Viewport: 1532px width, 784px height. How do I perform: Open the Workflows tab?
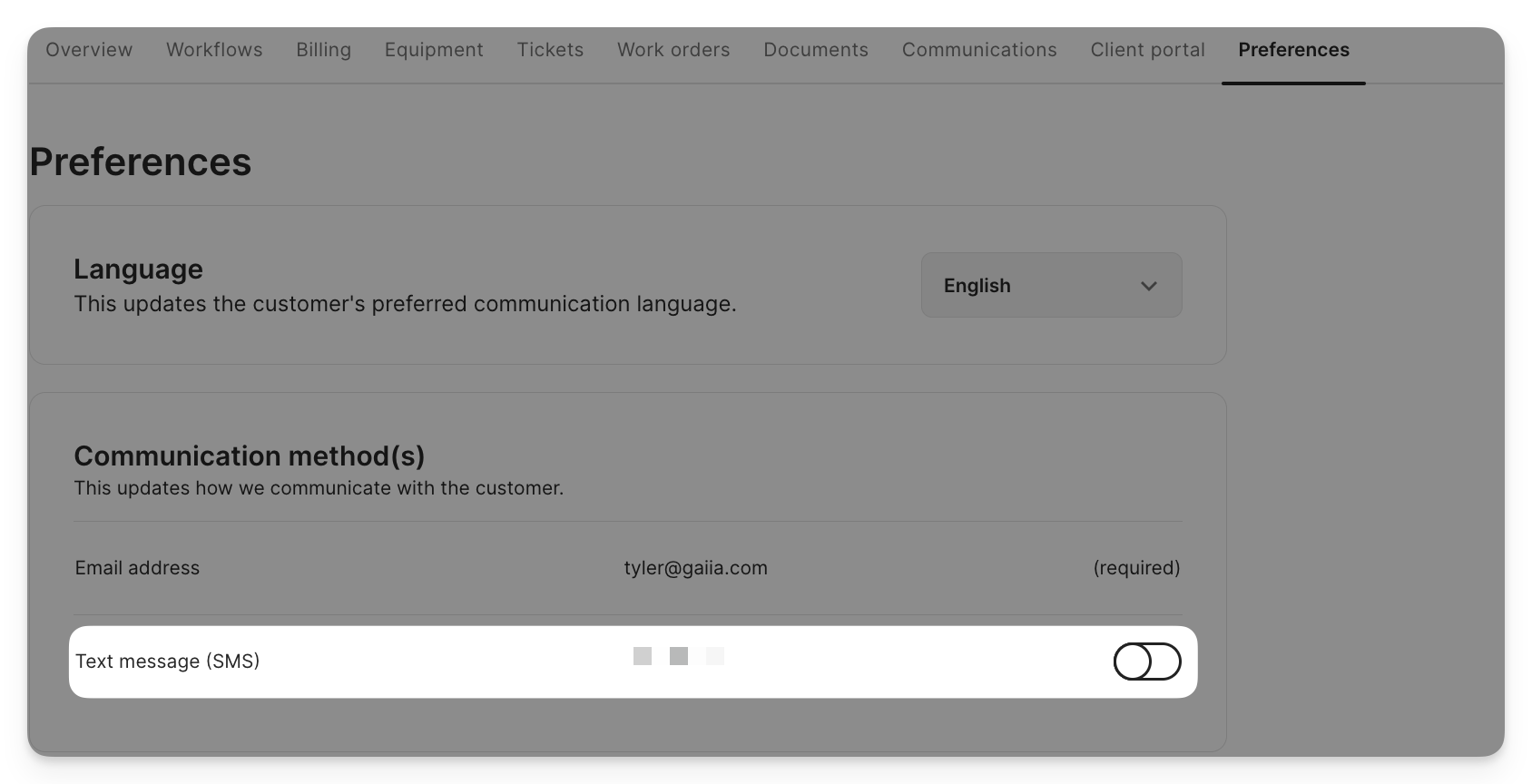click(214, 50)
